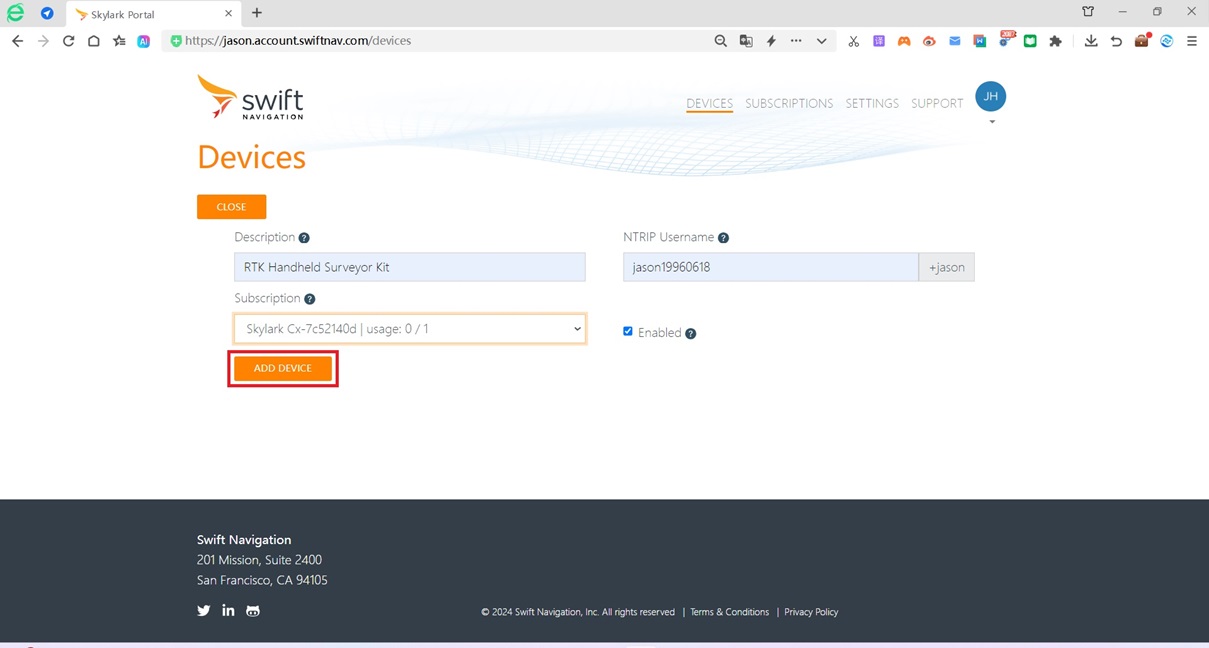Viewport: 1209px width, 648px height.
Task: Click the +jason username suffix
Action: point(947,267)
